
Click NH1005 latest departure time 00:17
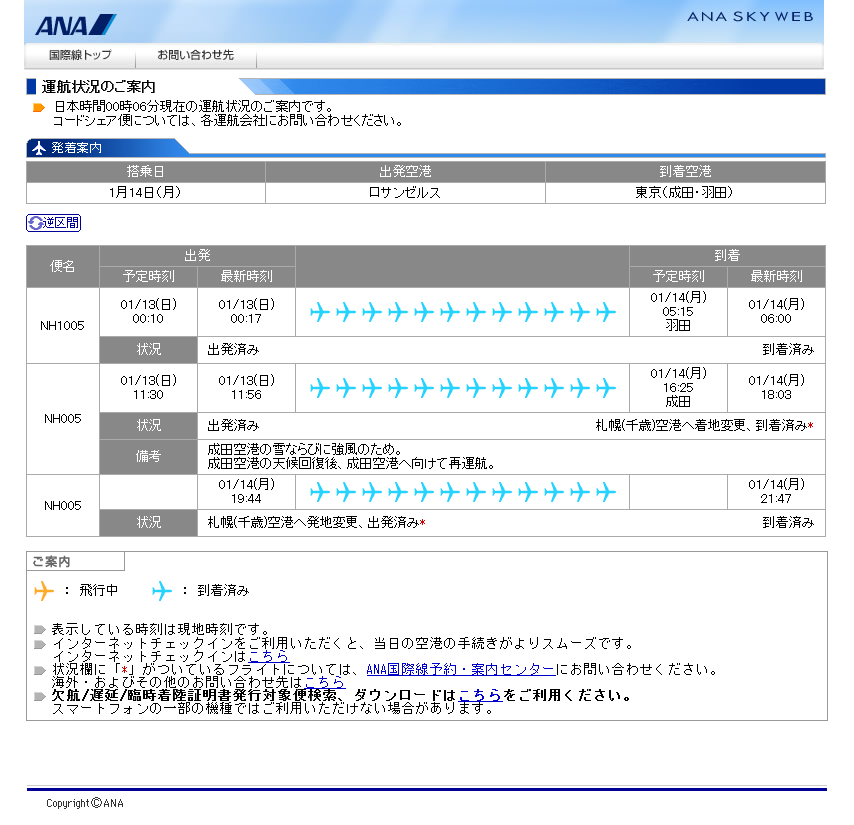[246, 311]
